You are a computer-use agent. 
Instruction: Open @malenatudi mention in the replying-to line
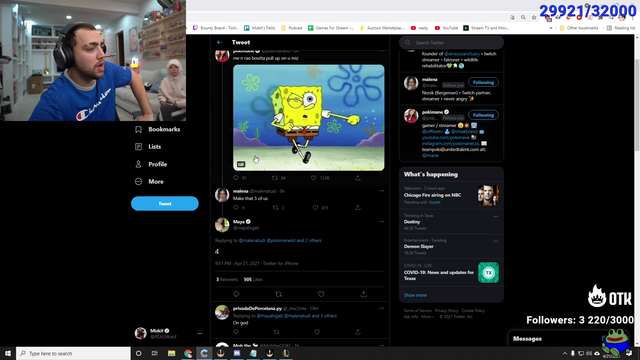coord(252,240)
